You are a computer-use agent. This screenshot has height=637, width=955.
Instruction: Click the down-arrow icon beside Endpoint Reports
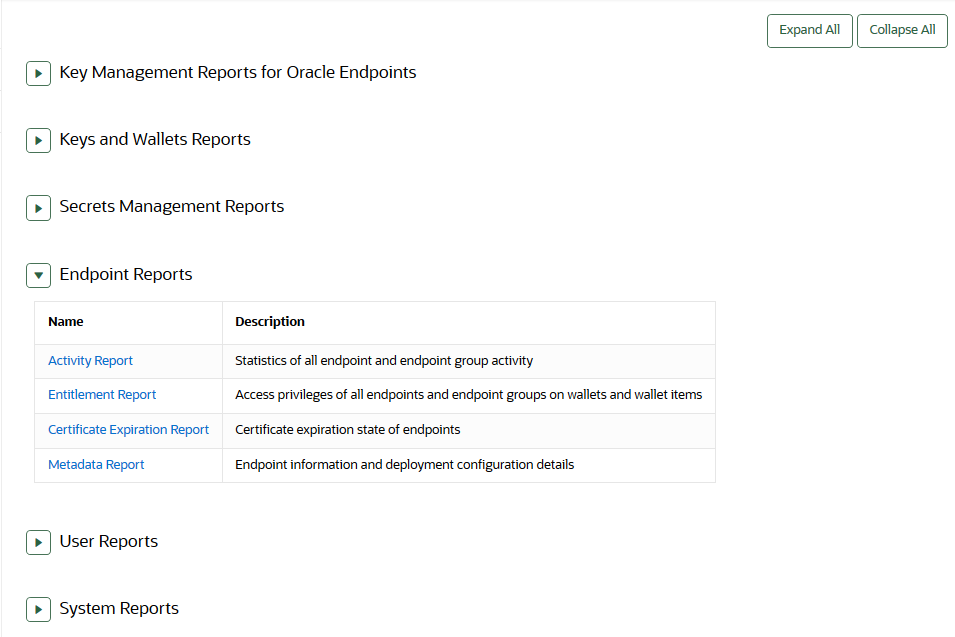tap(38, 274)
